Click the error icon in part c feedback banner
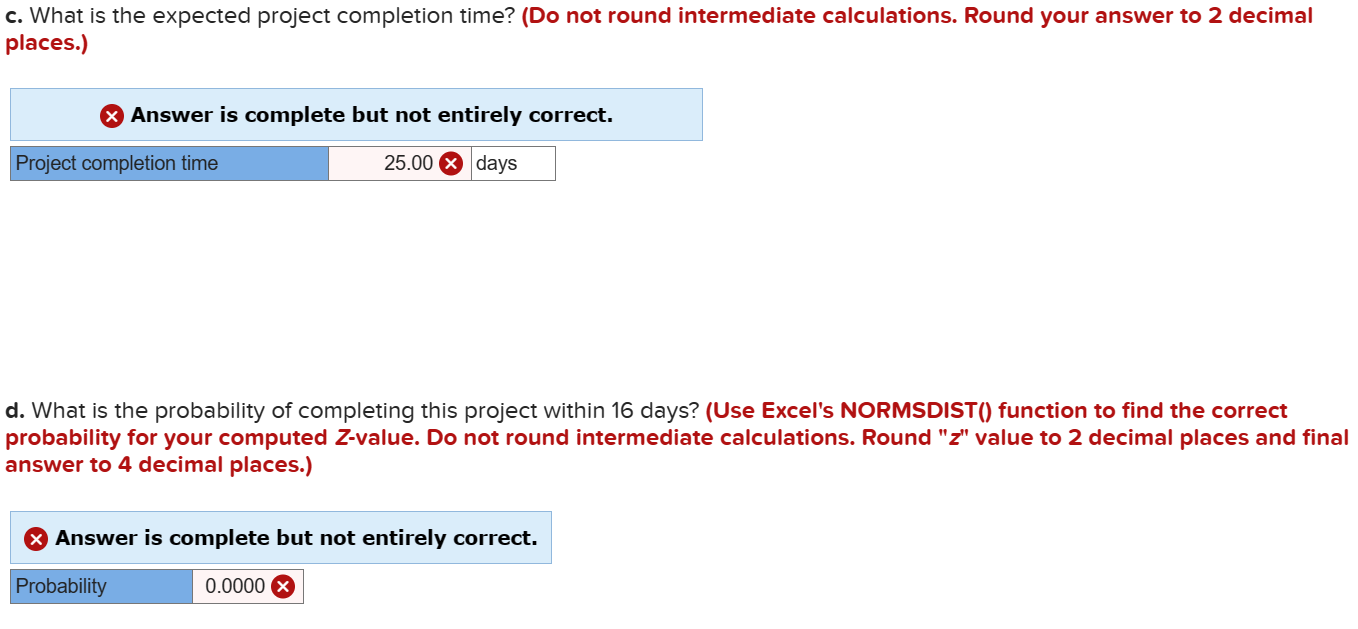 [113, 114]
